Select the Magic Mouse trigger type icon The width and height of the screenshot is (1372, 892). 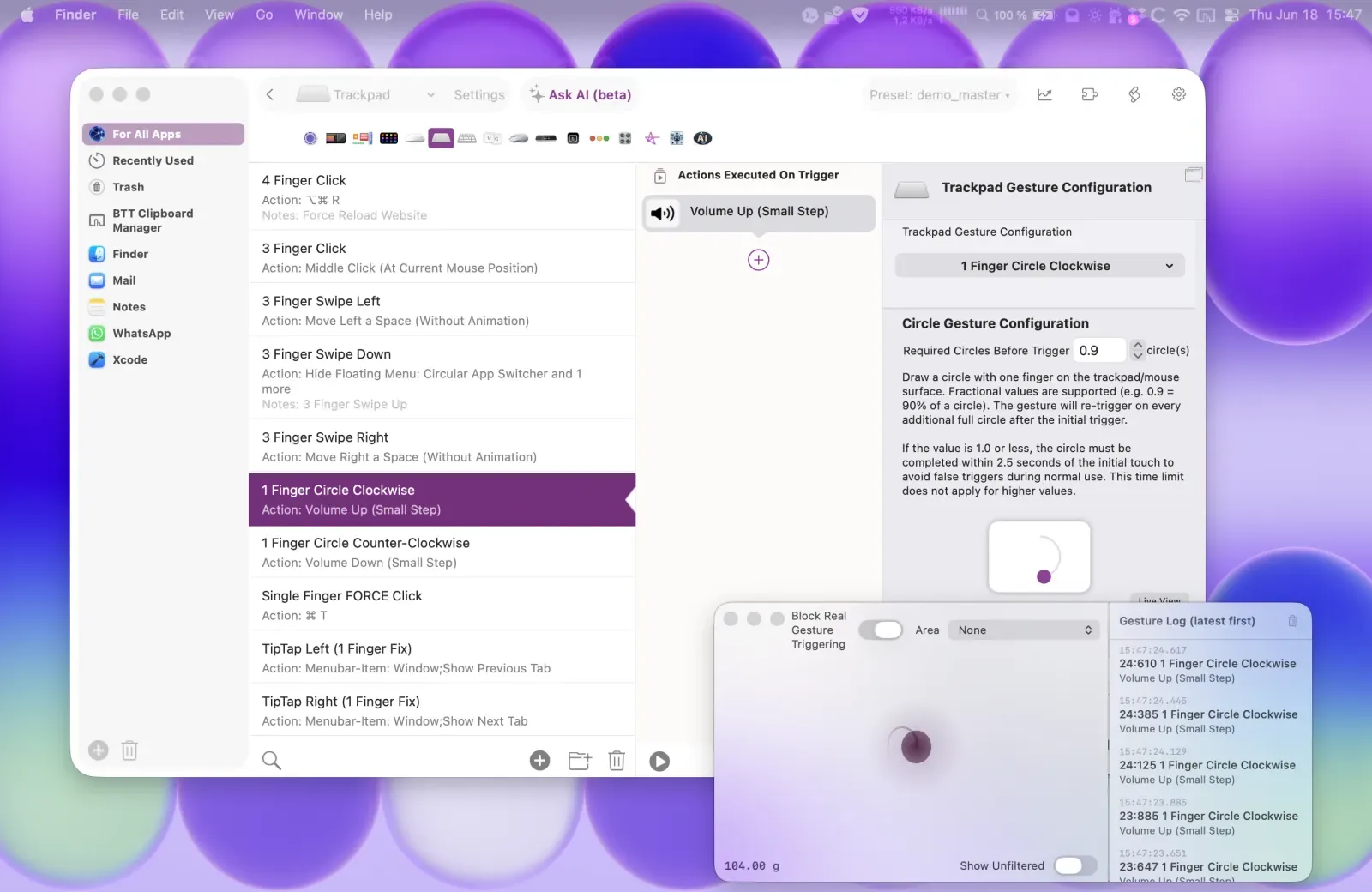click(x=415, y=138)
